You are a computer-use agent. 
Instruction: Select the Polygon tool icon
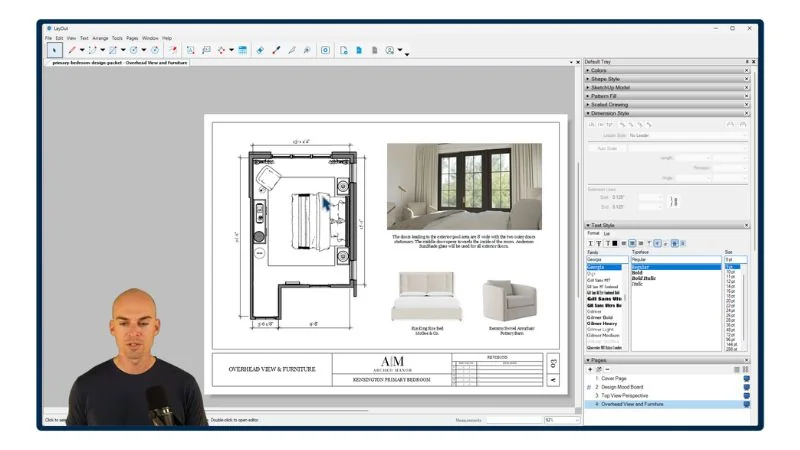coord(155,50)
